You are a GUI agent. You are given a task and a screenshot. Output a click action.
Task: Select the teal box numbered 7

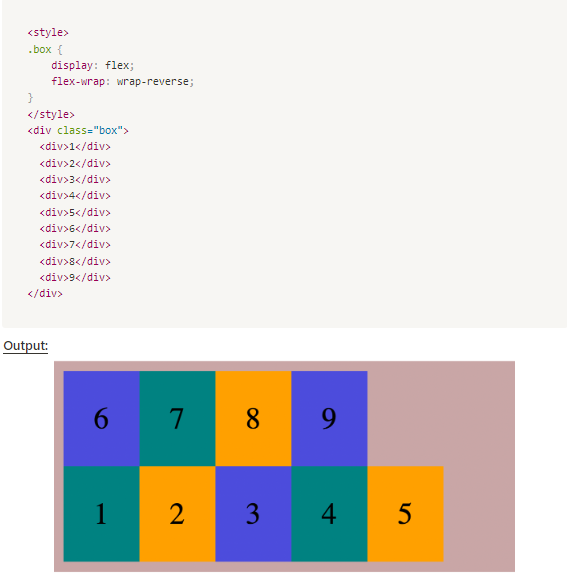point(177,418)
